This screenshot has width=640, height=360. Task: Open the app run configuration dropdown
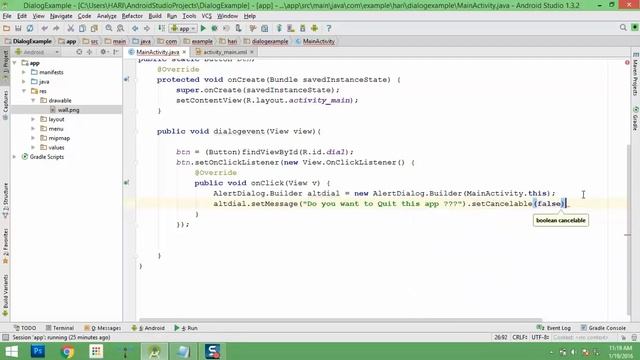coord(183,28)
